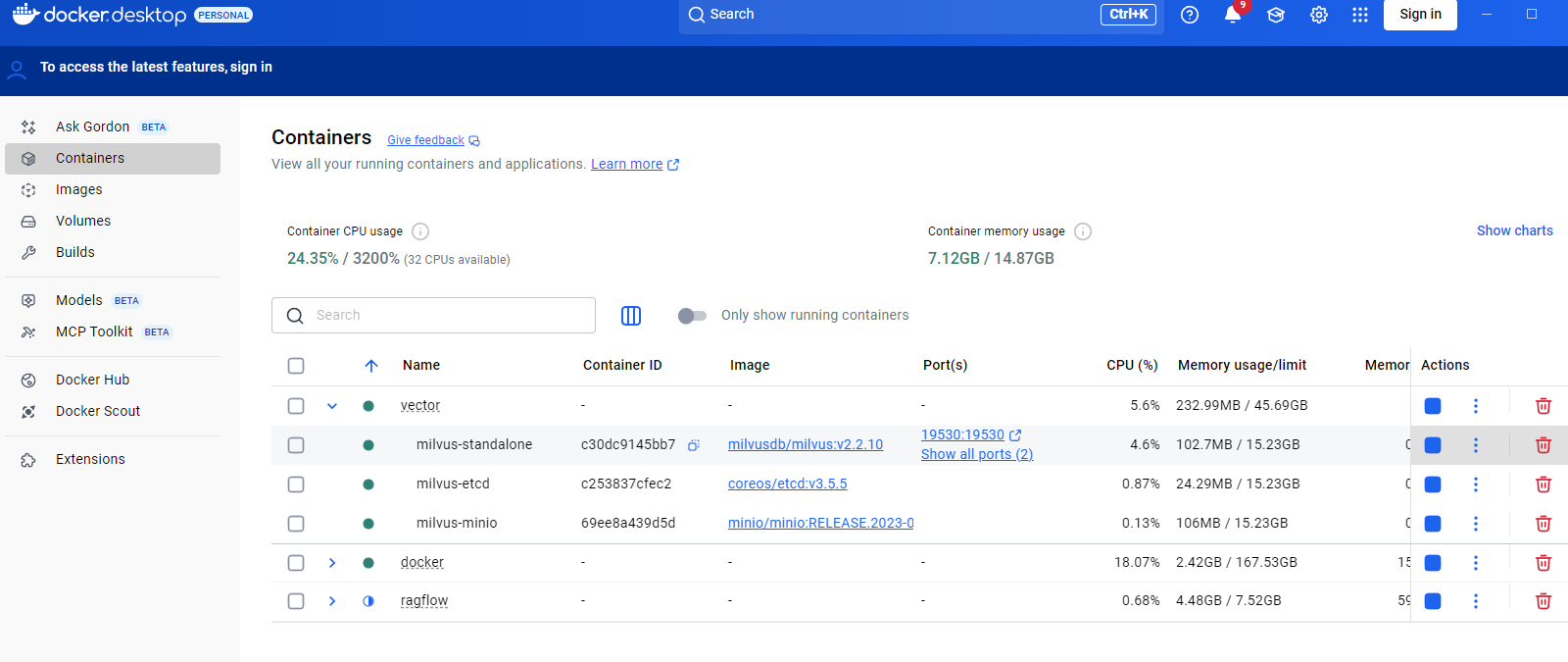Open the 19530:19530 port link

click(x=962, y=434)
